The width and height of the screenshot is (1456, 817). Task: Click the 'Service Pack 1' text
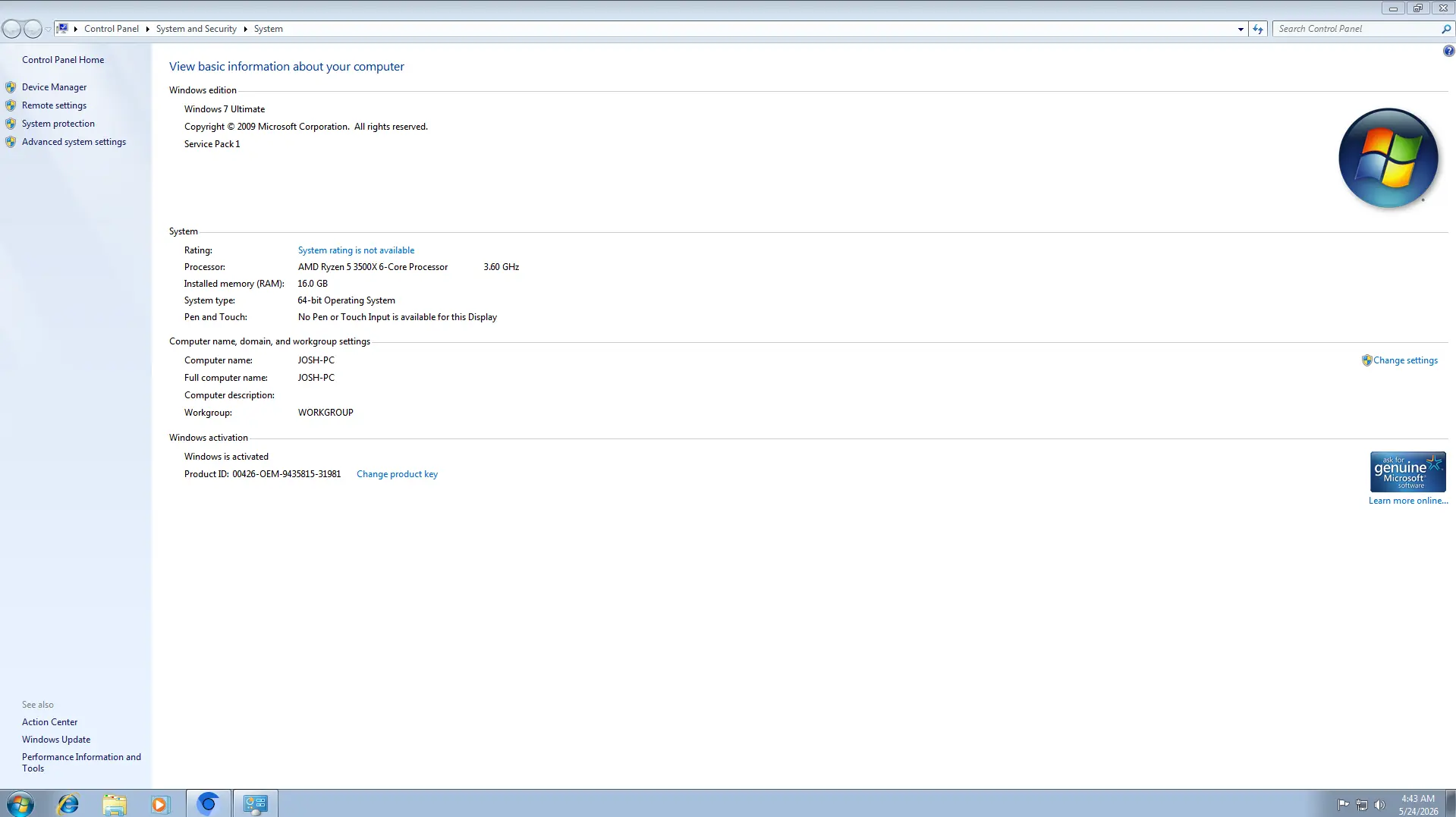[x=212, y=144]
